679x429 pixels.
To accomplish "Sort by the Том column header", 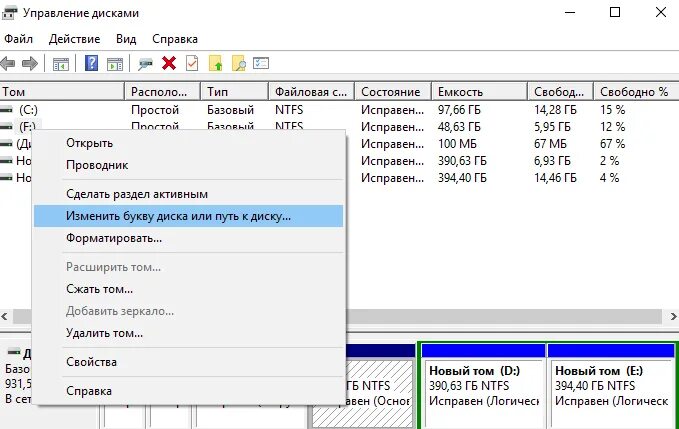I will coord(62,92).
